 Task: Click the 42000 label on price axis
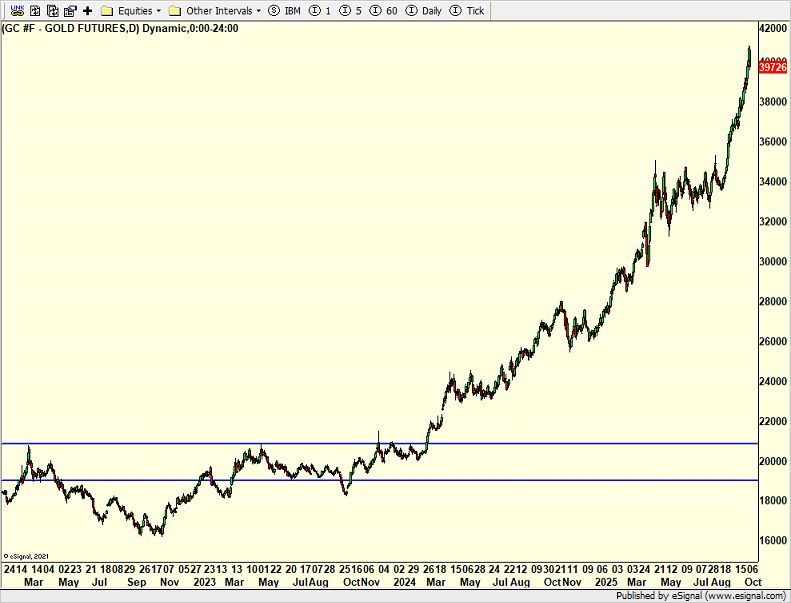point(772,28)
